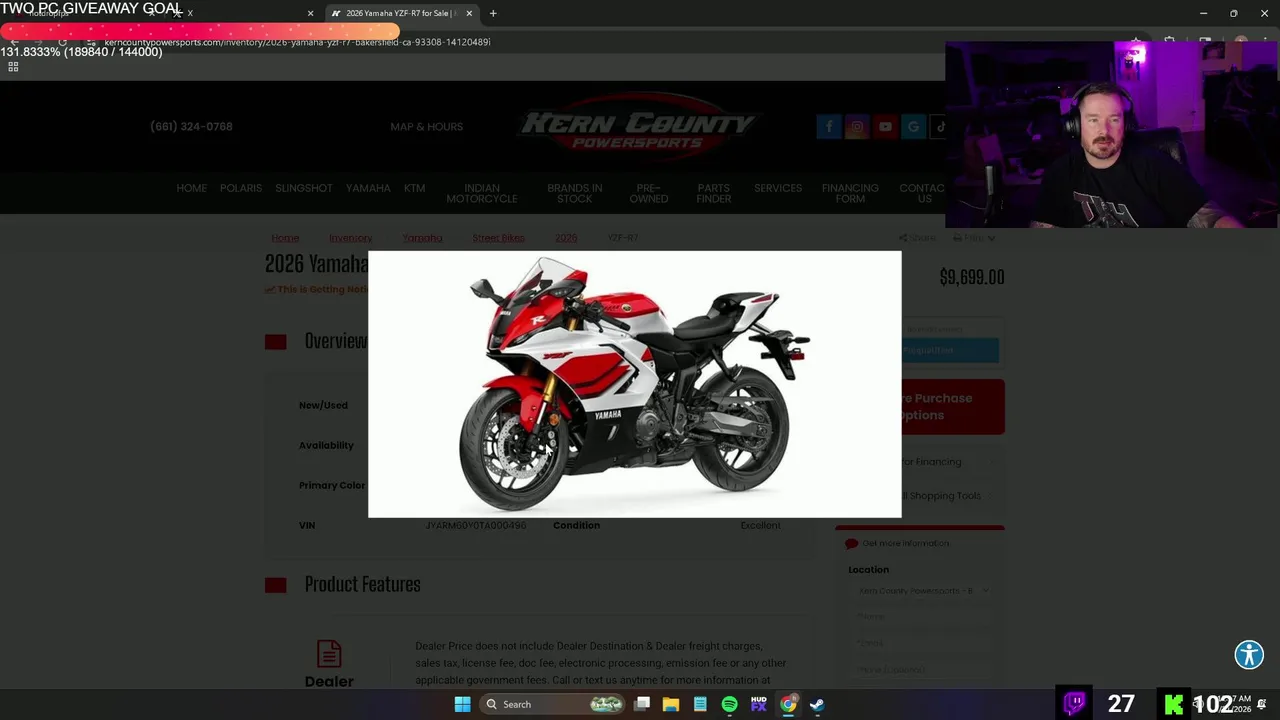
Task: Open the YouTube social icon in the header
Action: point(885,127)
